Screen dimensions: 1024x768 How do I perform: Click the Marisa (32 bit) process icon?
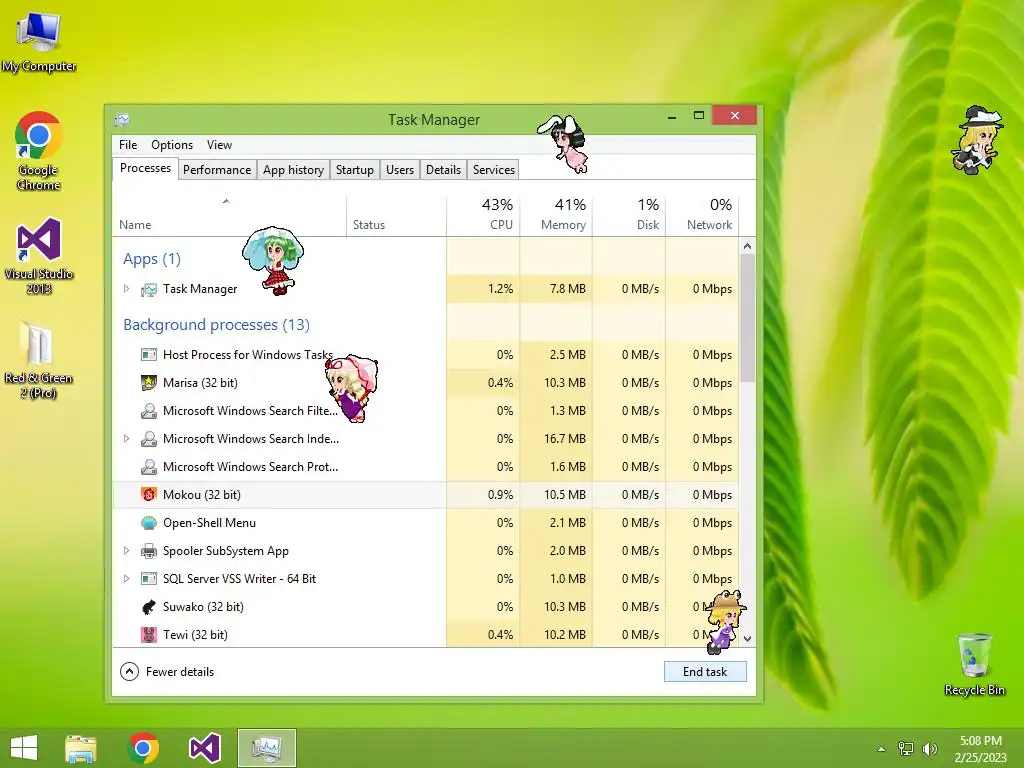click(x=149, y=383)
